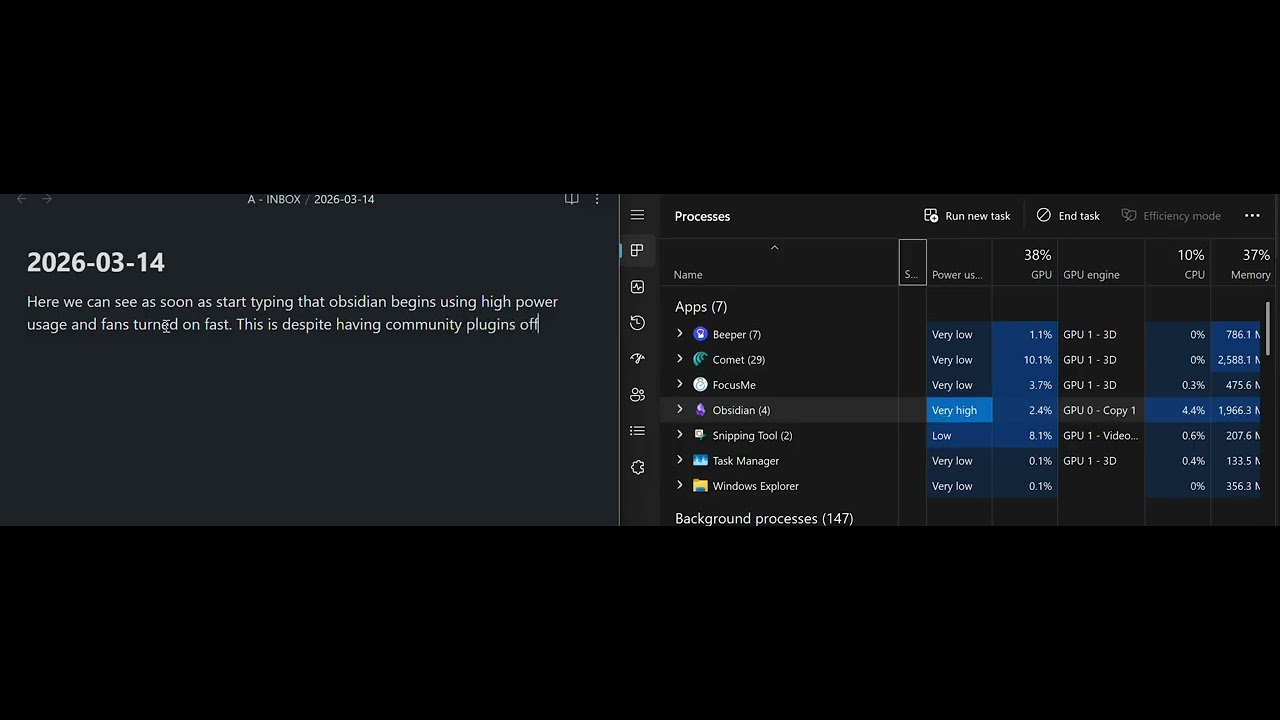This screenshot has height=720, width=1280.
Task: Click Run new task button
Action: 967,216
